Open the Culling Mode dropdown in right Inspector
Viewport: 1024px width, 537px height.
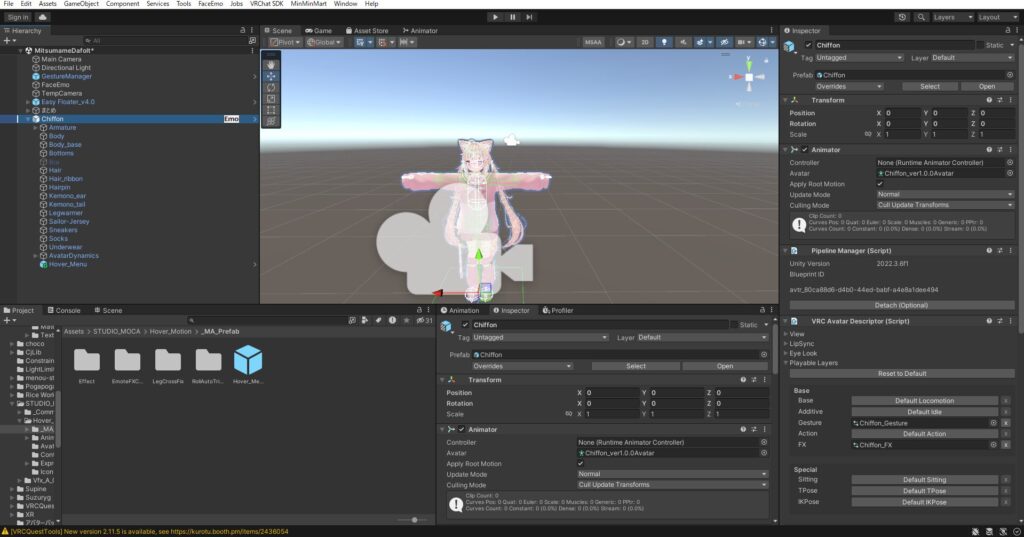945,205
